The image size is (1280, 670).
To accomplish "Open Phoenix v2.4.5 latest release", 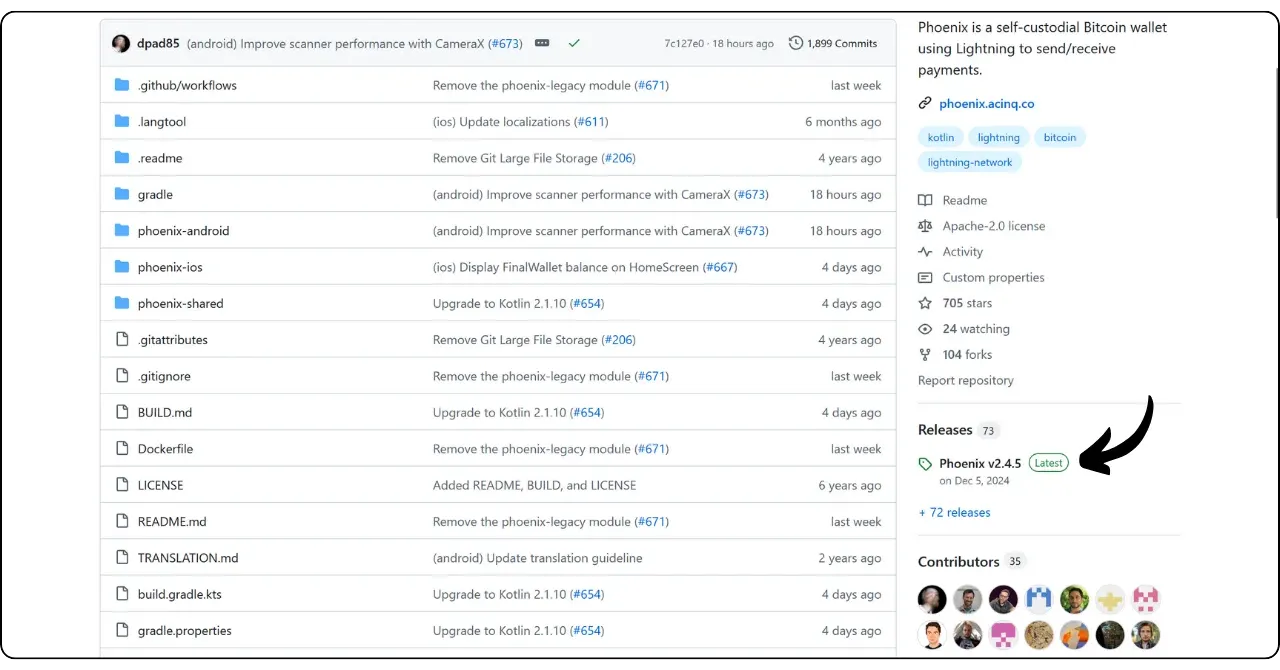I will click(979, 463).
